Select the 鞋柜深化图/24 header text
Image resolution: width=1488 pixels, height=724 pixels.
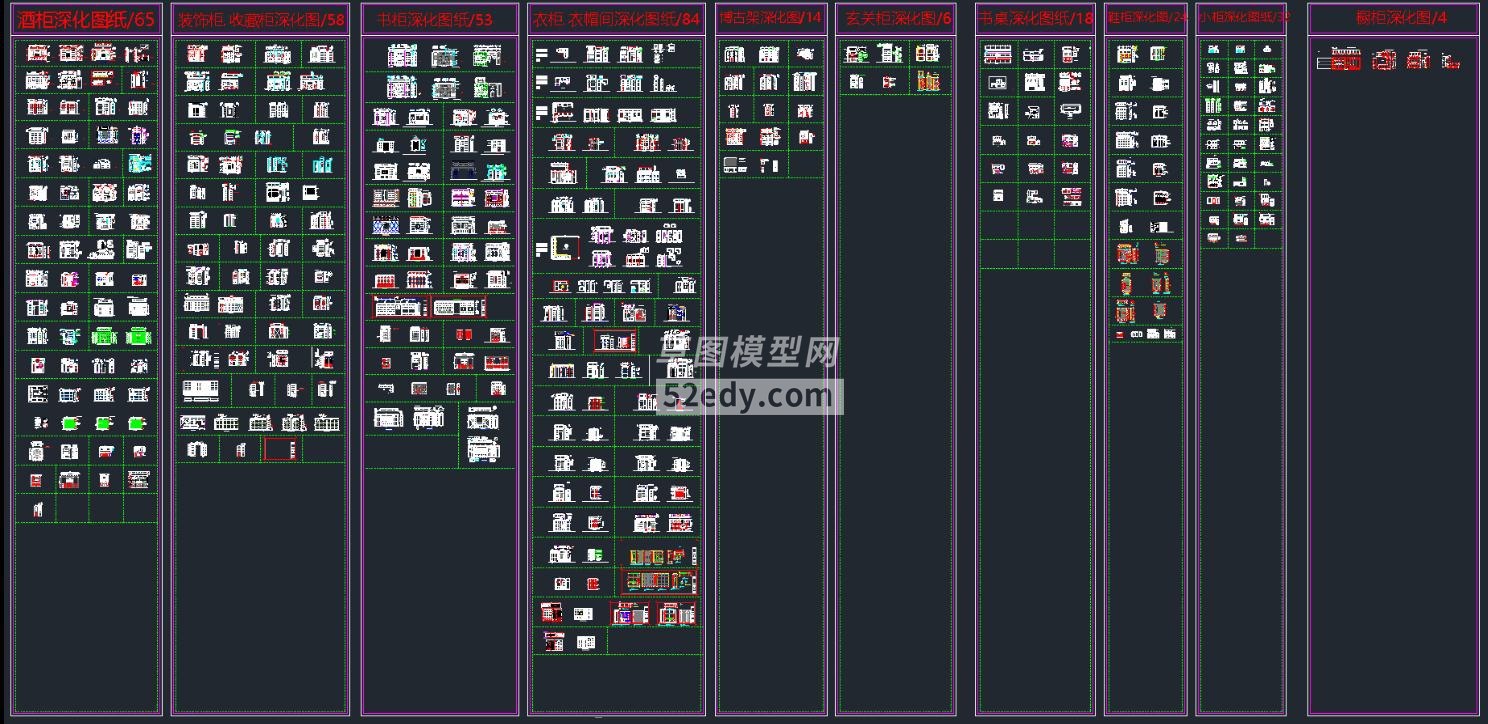[x=1147, y=17]
